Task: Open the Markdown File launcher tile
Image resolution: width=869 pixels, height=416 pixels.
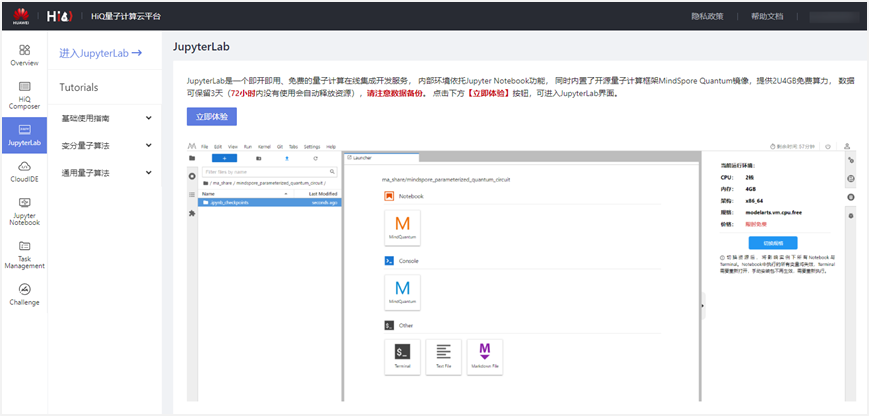Action: pos(485,357)
